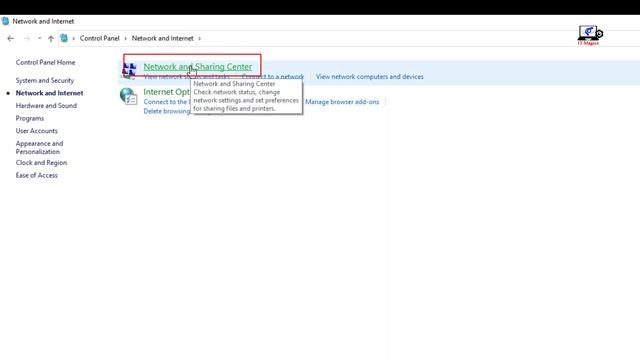
Task: Open Clock and Region category
Action: (41, 162)
